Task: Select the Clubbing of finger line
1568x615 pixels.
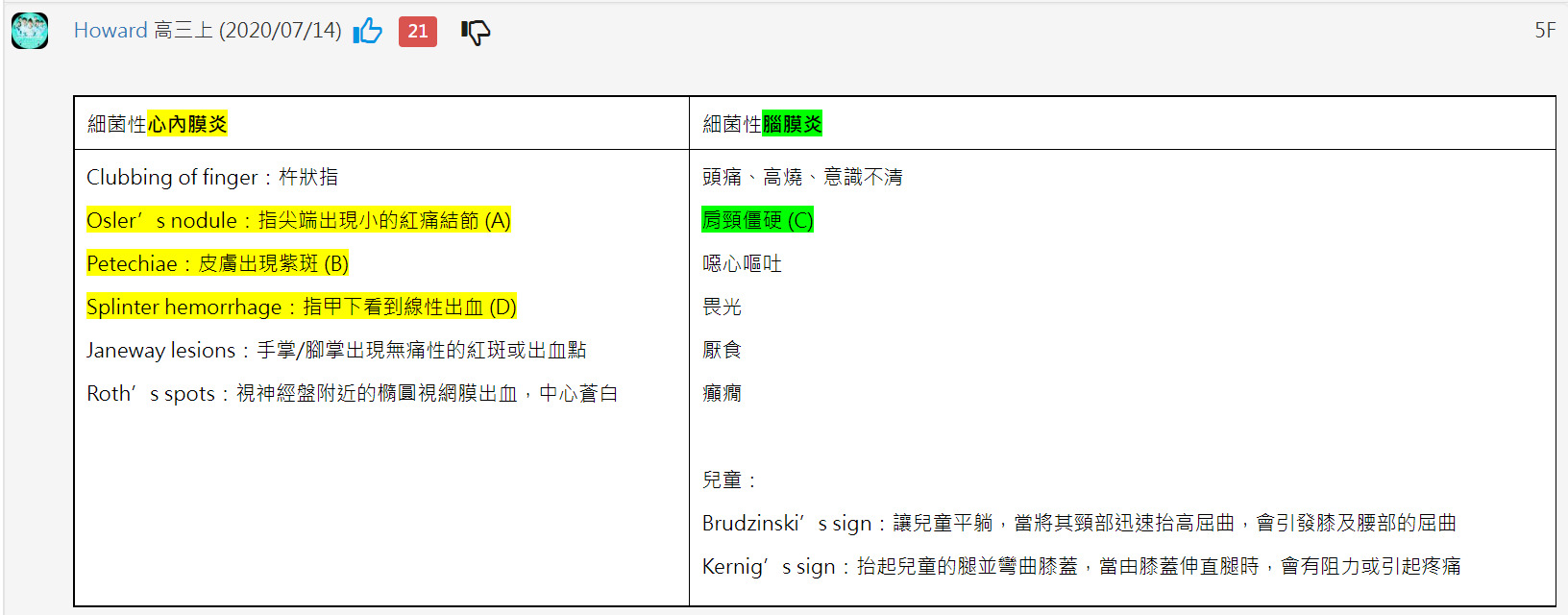Action: coord(212,177)
